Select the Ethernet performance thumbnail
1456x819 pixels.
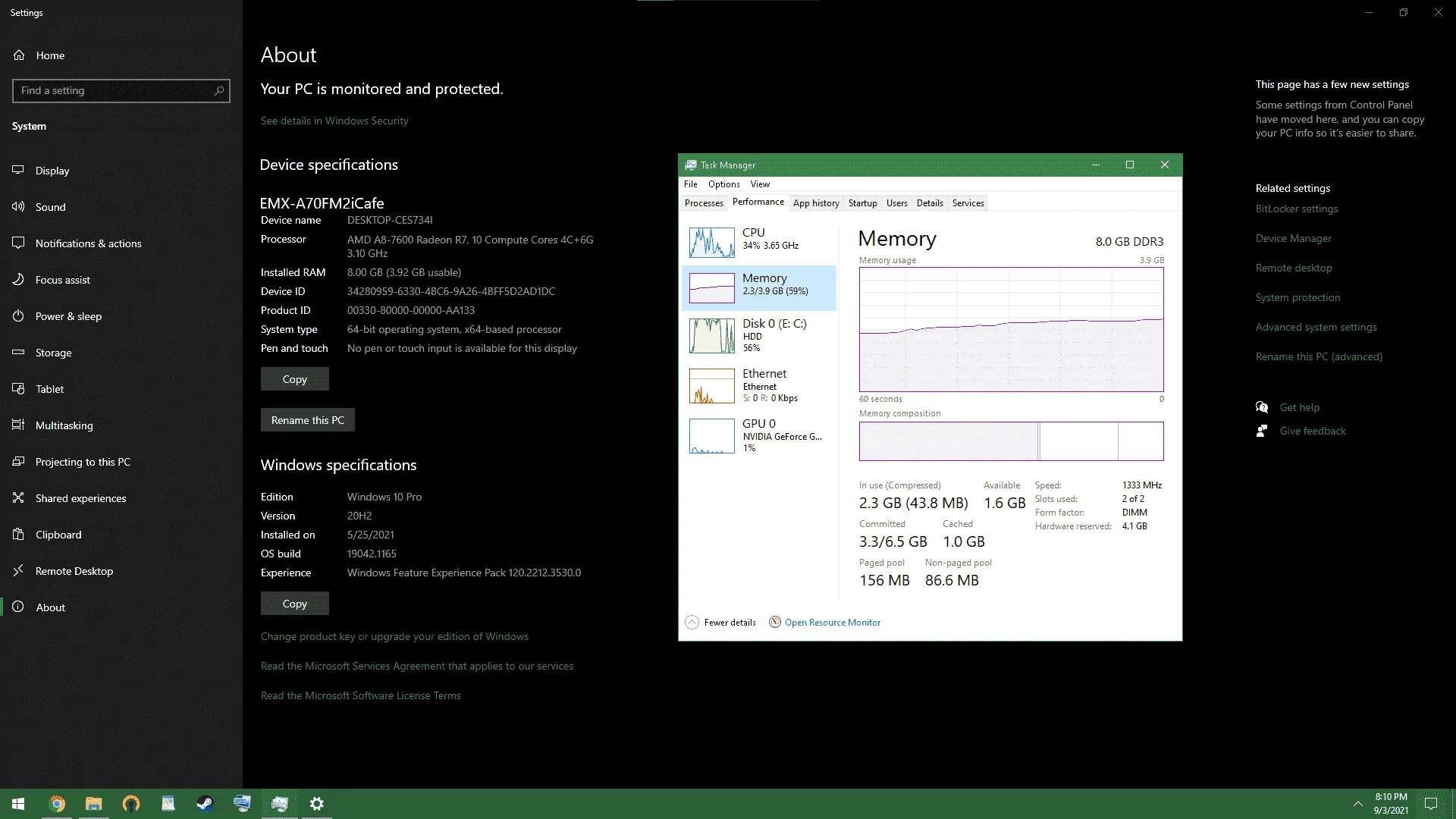pos(712,386)
